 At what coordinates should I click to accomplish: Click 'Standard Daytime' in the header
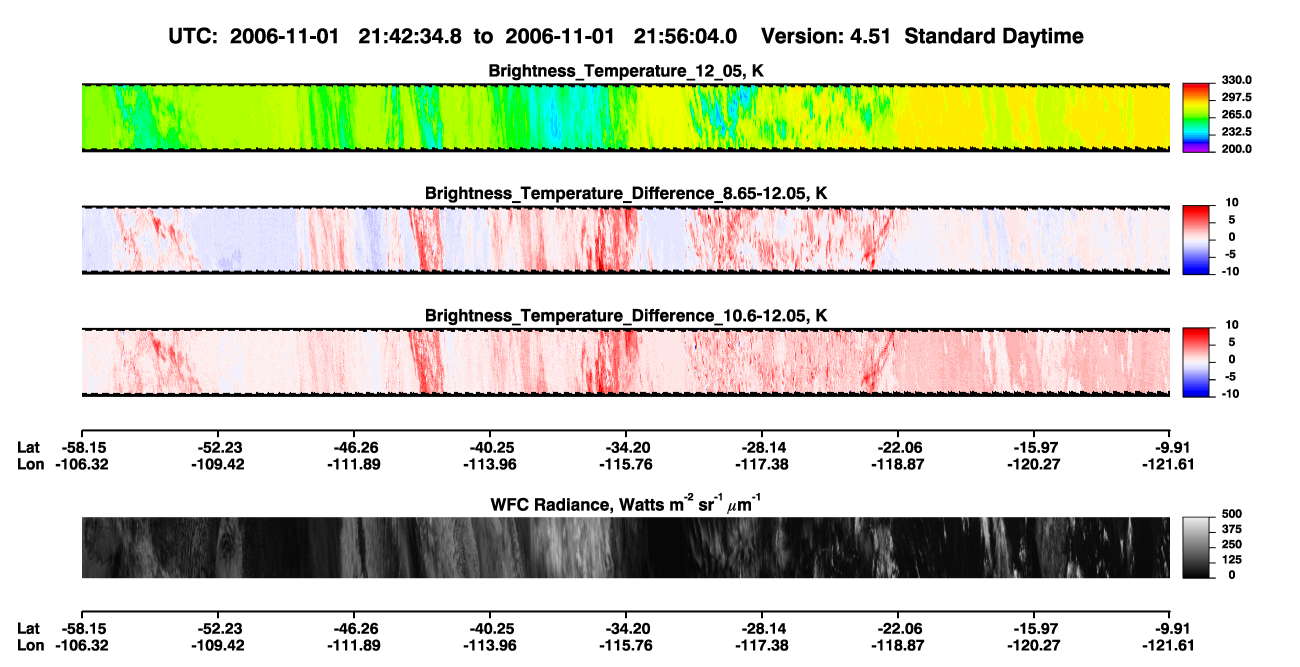[x=992, y=36]
